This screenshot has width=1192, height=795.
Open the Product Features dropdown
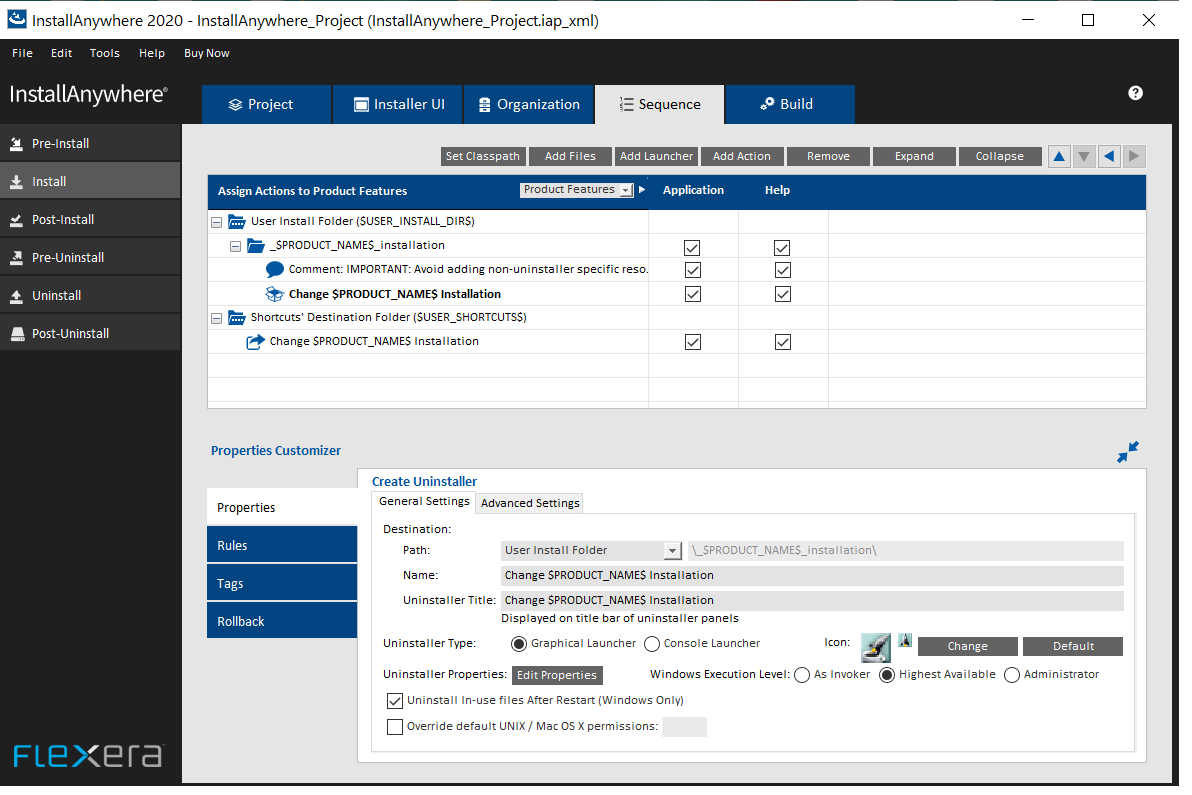(576, 190)
